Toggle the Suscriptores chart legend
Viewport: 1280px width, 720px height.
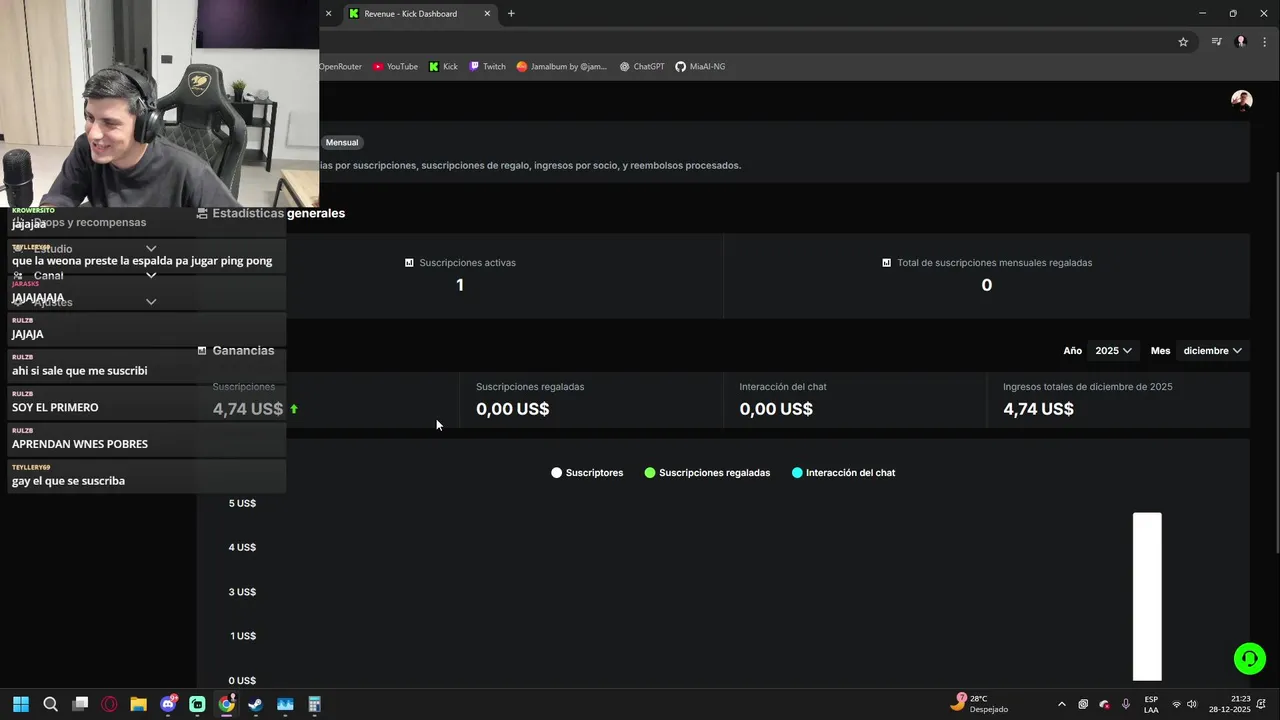coord(587,473)
